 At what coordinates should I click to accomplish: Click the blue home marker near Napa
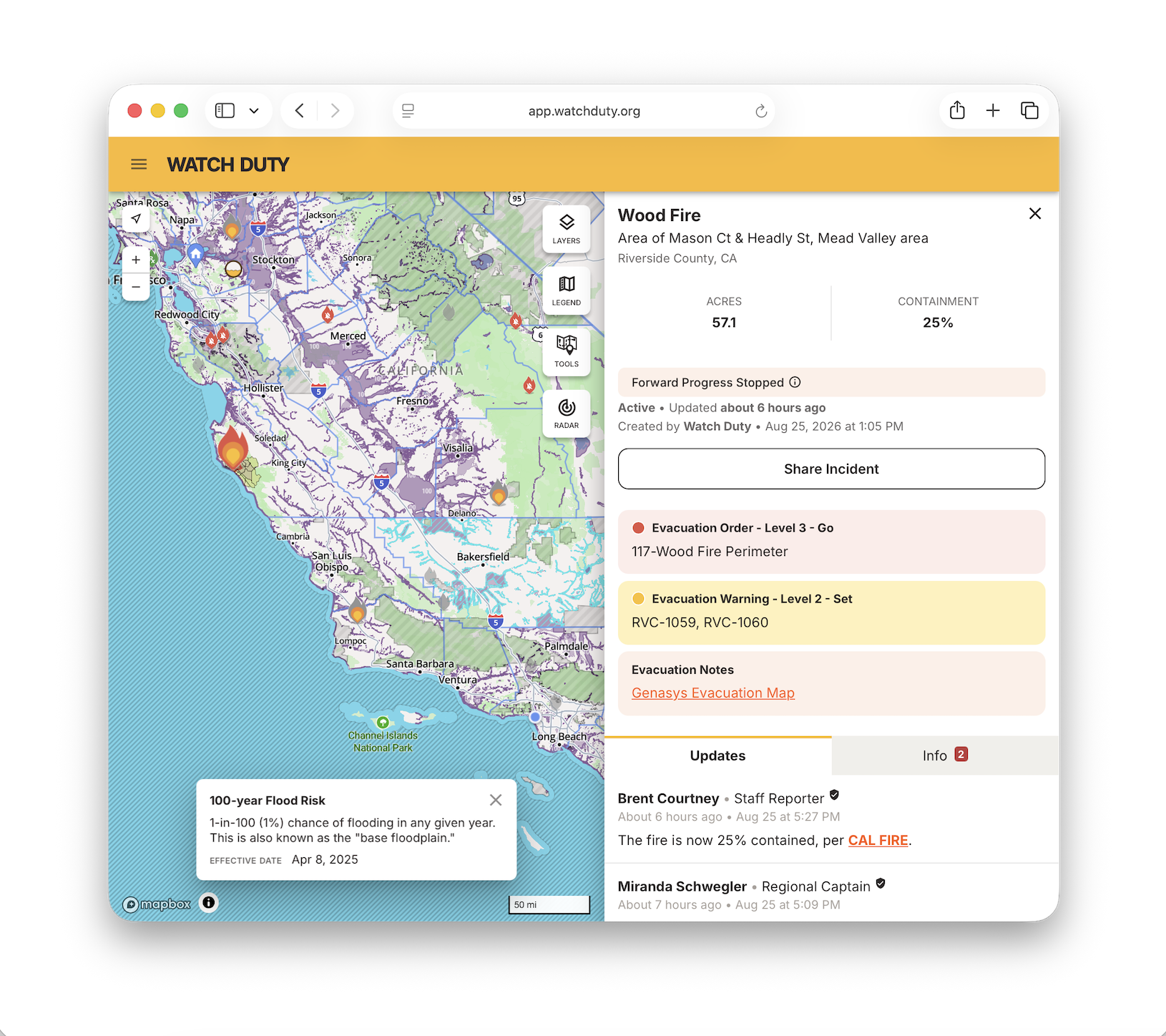[x=195, y=253]
